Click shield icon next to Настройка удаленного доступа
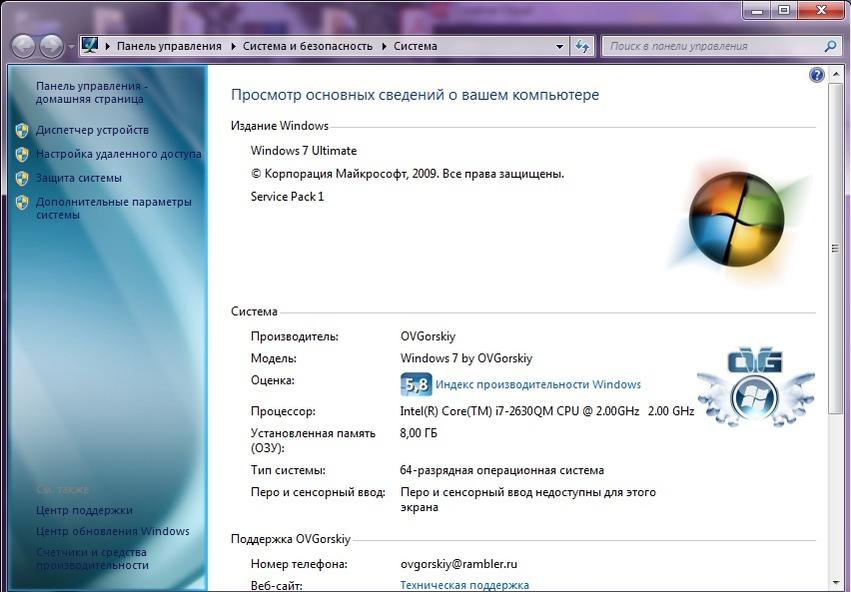 click(x=22, y=155)
